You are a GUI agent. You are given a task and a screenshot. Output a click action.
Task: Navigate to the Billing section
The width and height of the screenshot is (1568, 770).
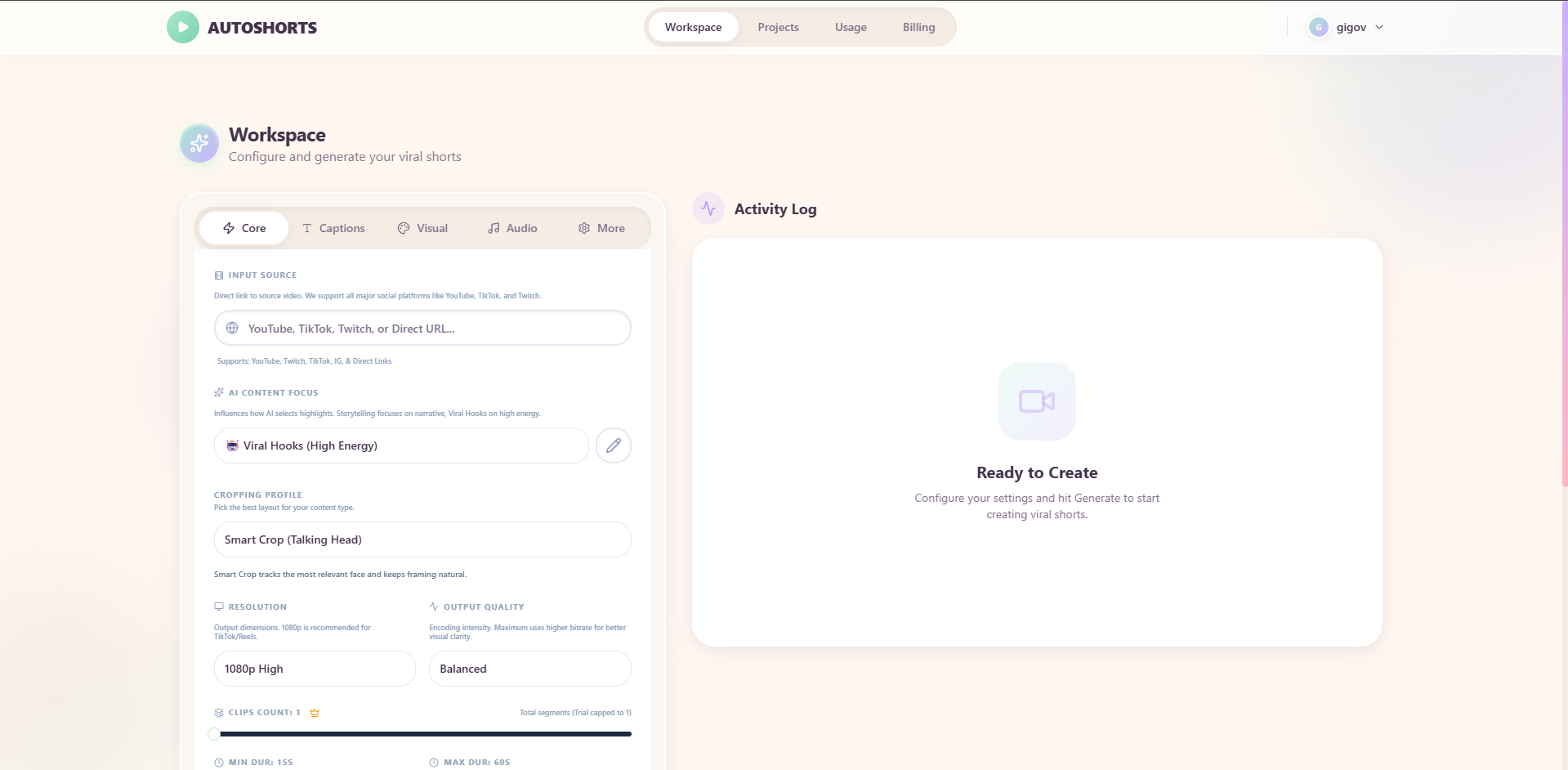918,27
